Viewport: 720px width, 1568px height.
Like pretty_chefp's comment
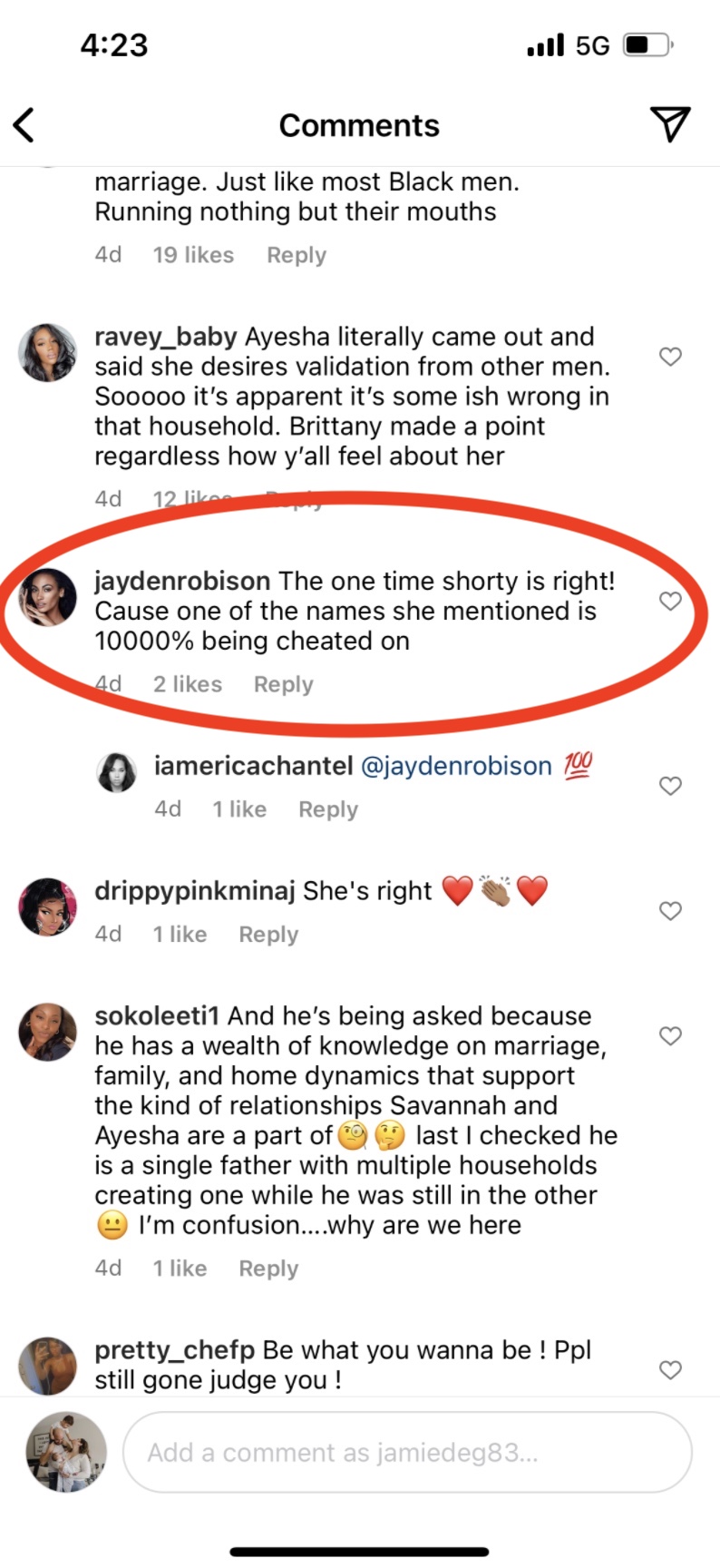(x=670, y=1370)
